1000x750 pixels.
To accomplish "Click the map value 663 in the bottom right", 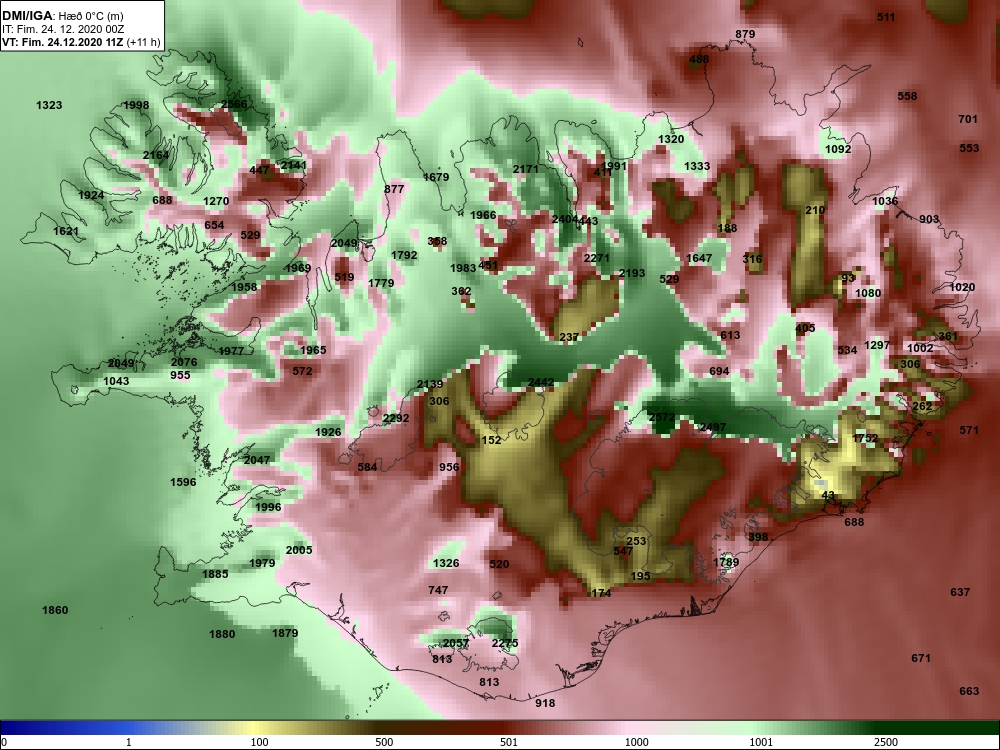I will [x=969, y=691].
